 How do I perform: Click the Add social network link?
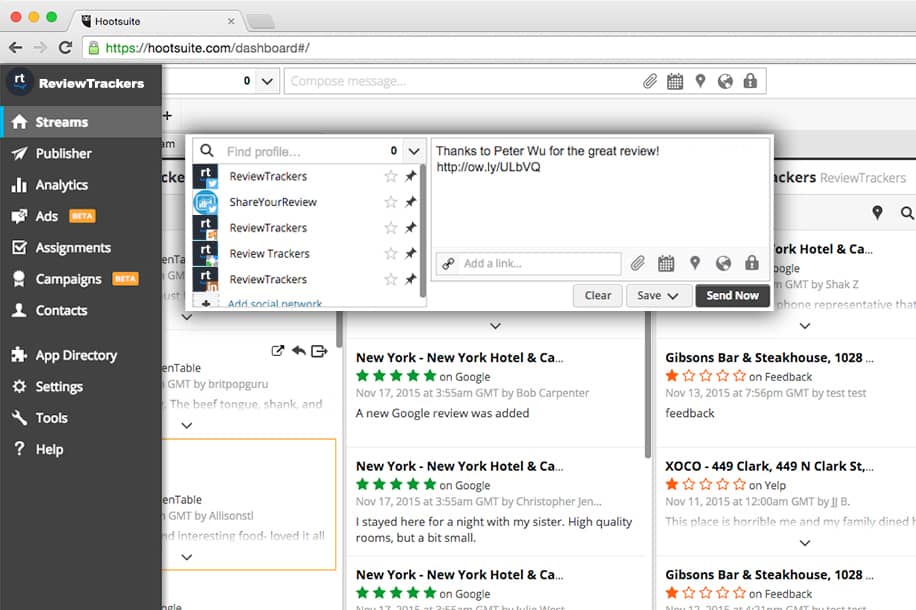[275, 303]
